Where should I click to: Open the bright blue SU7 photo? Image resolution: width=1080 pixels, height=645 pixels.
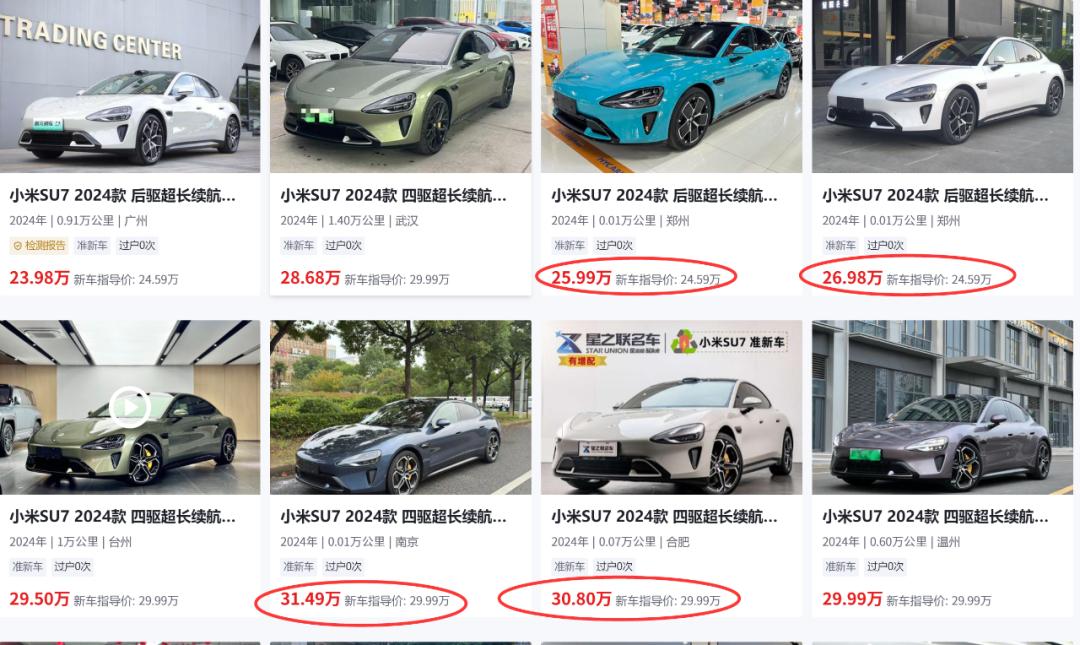coord(672,86)
